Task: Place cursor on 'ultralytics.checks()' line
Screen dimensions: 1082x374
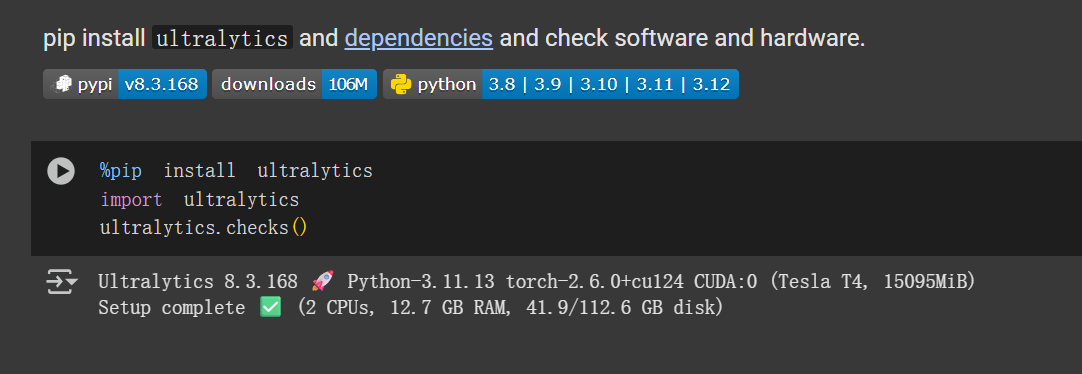Action: click(204, 227)
